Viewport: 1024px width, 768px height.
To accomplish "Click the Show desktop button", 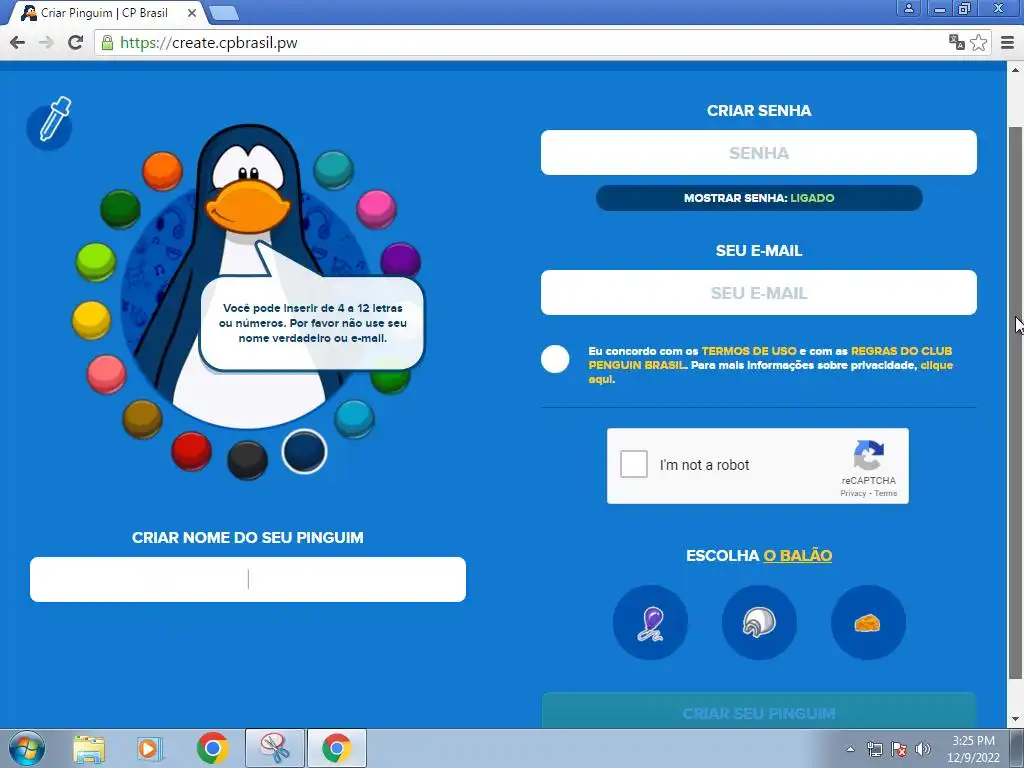I will click(1017, 748).
